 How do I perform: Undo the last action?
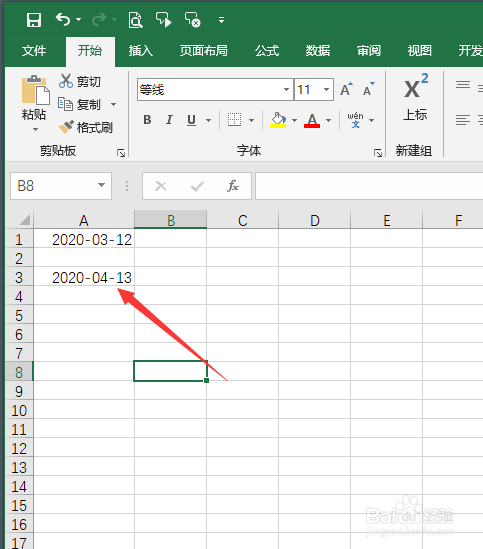pos(63,20)
